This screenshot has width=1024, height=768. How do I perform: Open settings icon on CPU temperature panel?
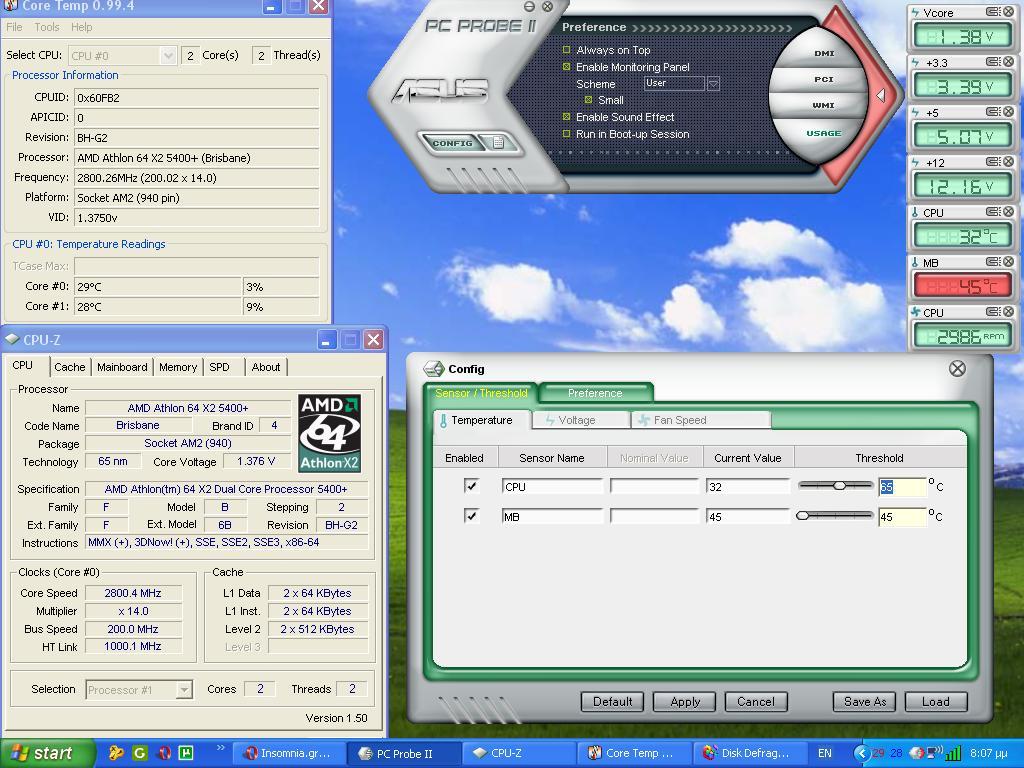[993, 212]
